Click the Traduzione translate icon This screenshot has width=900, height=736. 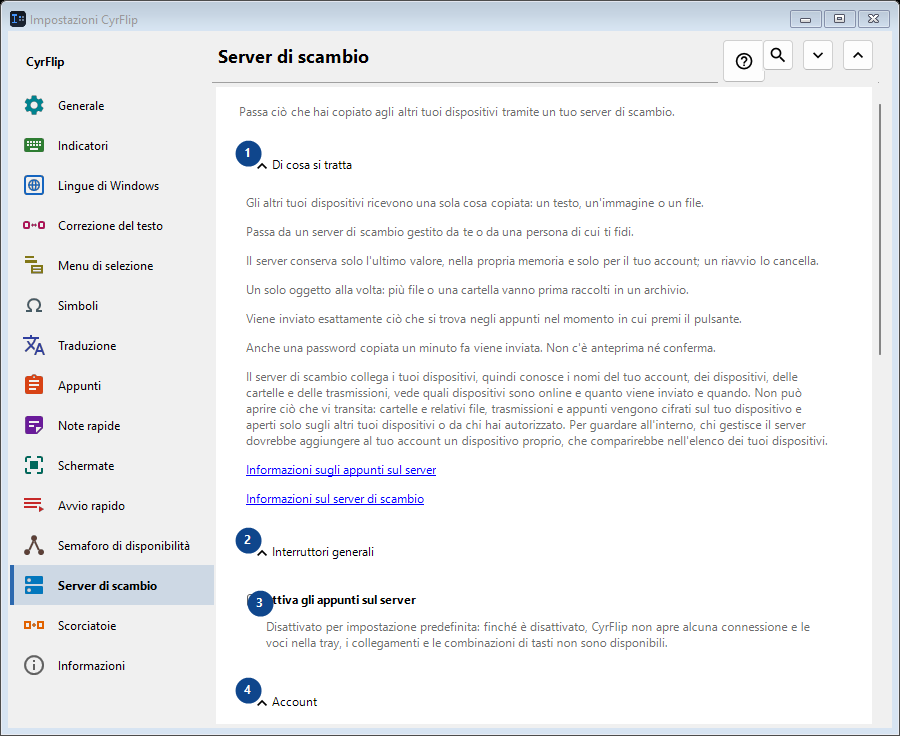(34, 345)
